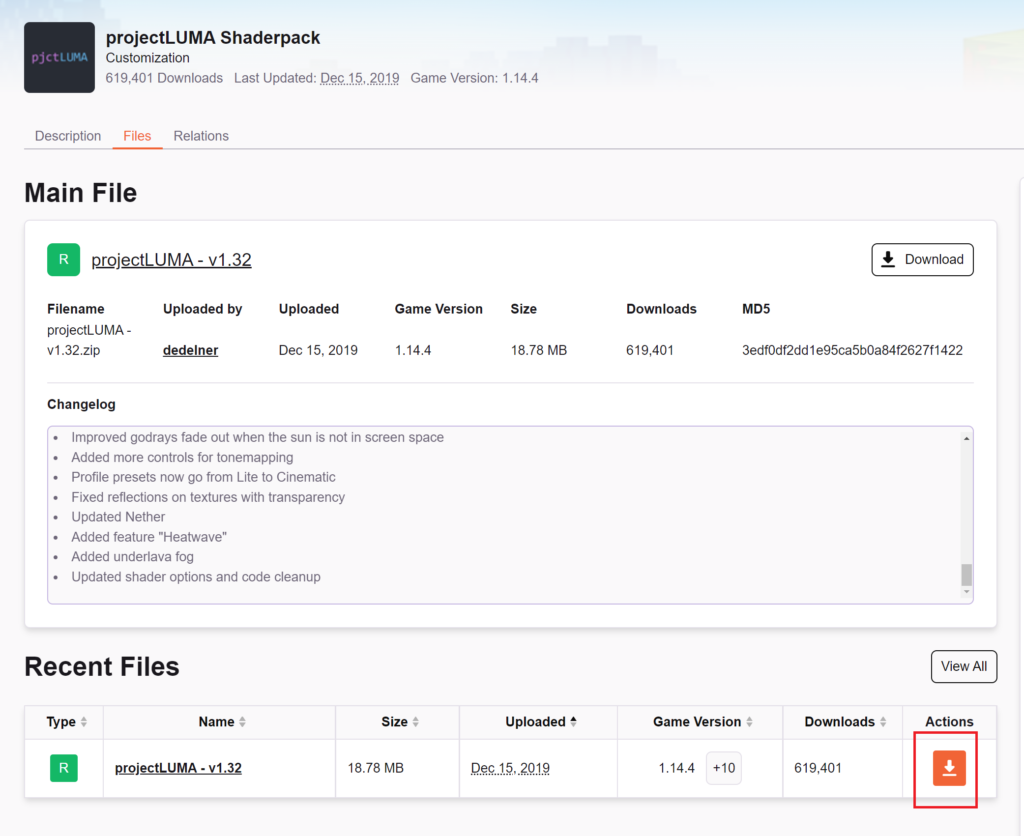Sort by Game Version column arrows

pos(749,722)
